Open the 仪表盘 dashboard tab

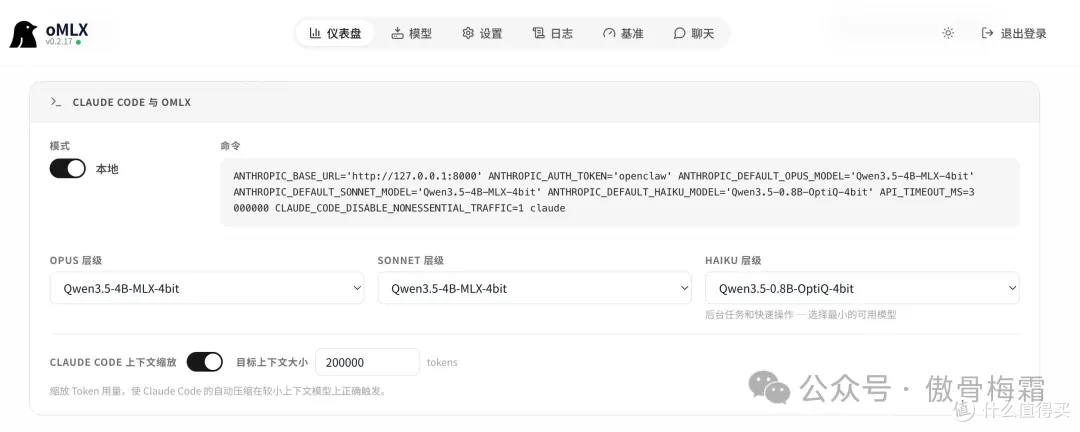335,33
